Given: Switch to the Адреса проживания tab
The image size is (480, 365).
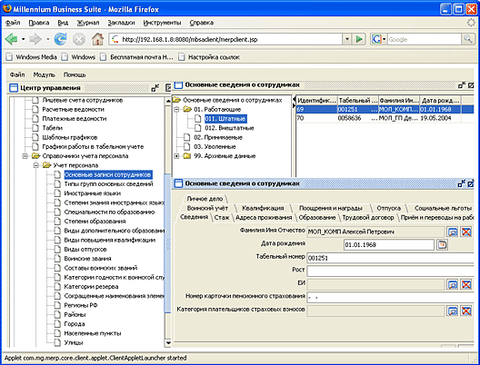Looking at the screenshot, I should pos(264,217).
